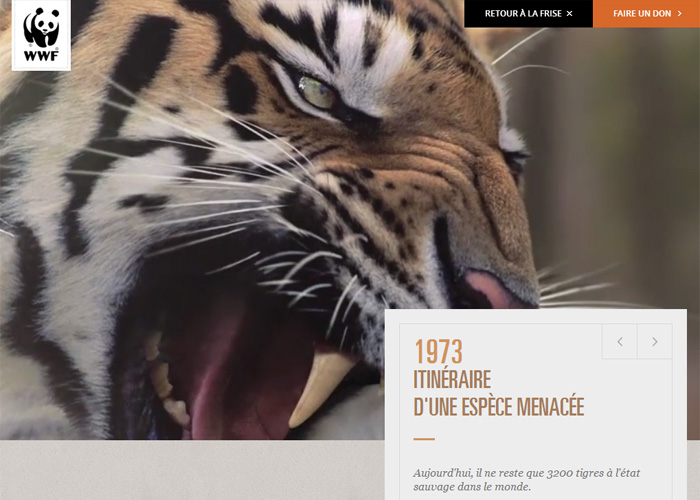Click the Faire un don button
The width and height of the screenshot is (700, 500).
[x=646, y=14]
